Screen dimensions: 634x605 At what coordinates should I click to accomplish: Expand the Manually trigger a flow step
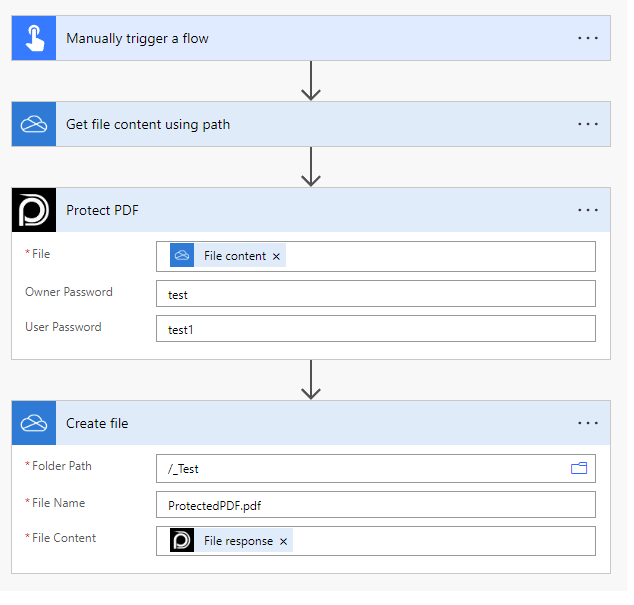300,39
